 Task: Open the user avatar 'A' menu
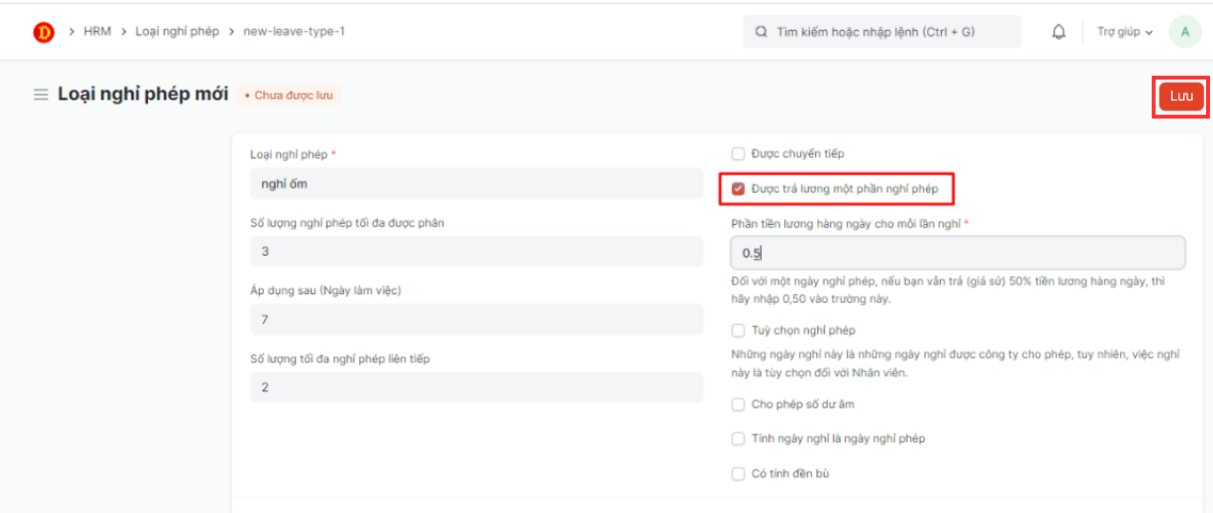pos(1185,32)
